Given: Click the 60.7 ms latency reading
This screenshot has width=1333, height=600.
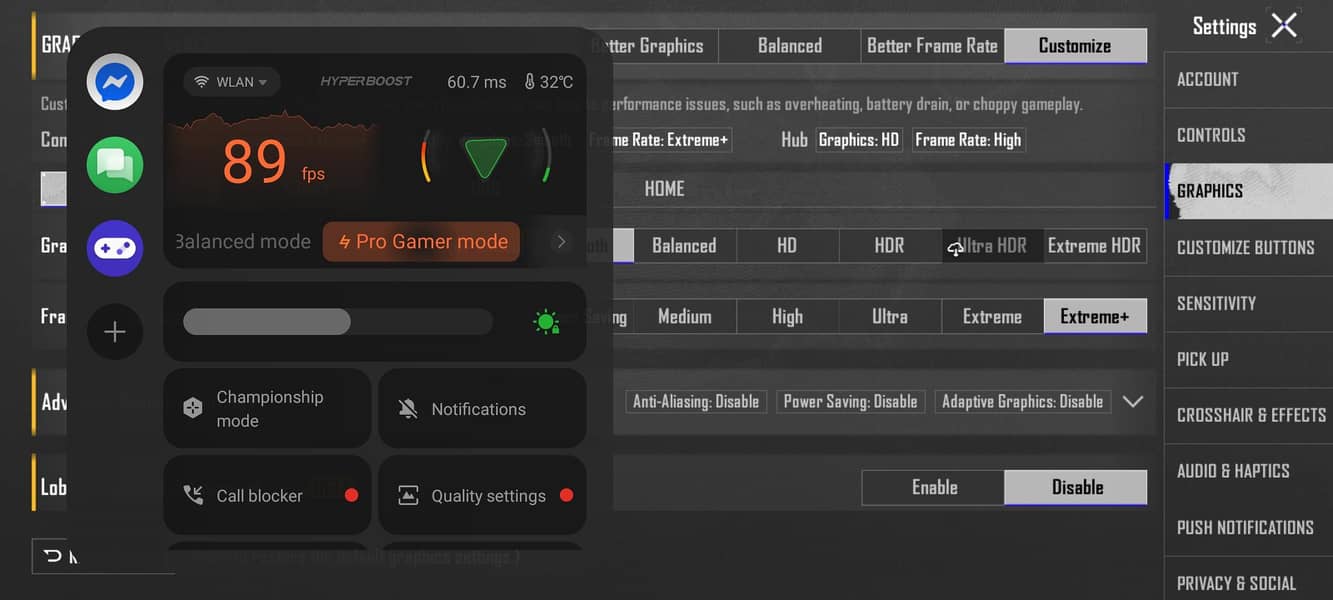Looking at the screenshot, I should (476, 82).
